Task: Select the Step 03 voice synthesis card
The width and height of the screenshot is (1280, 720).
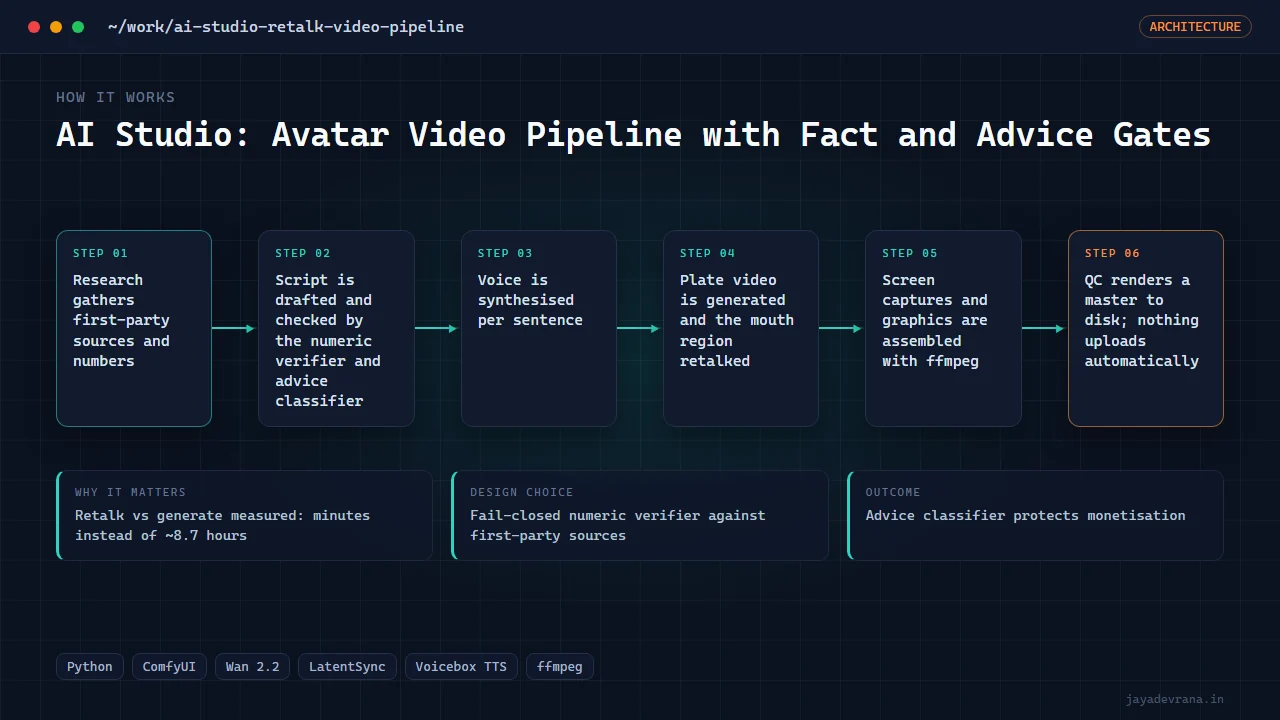Action: pyautogui.click(x=539, y=329)
